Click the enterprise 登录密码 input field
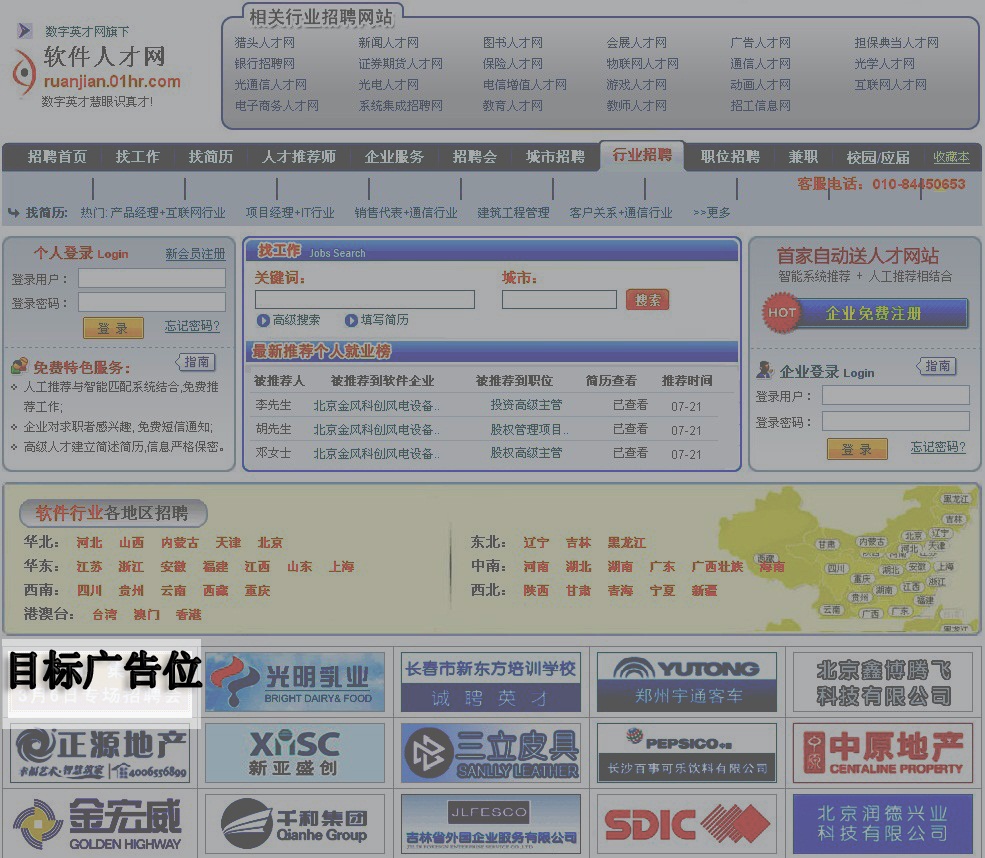Viewport: 985px width, 858px height. [896, 421]
